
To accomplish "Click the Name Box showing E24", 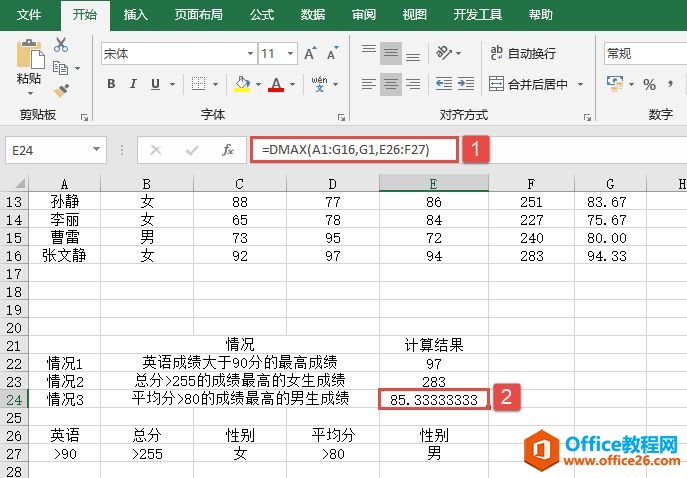I will tap(48, 150).
